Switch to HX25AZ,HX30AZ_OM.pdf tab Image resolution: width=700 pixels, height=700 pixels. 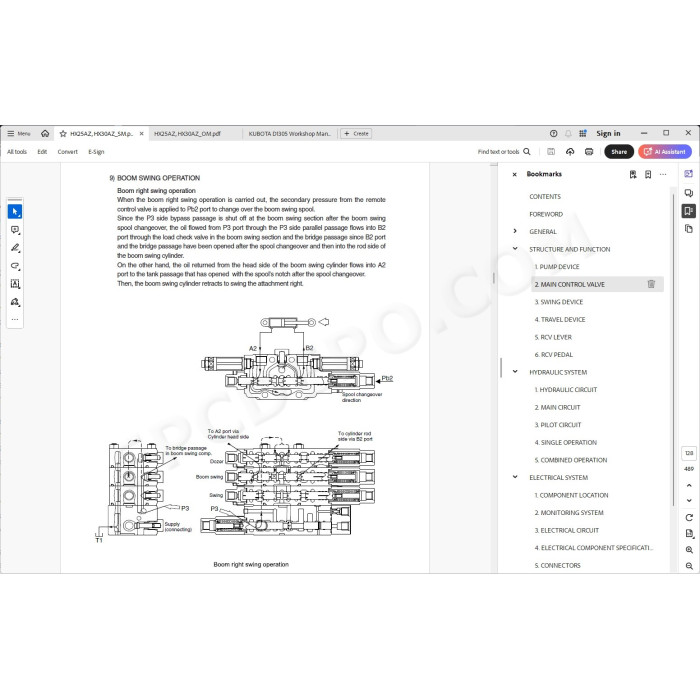(x=188, y=133)
